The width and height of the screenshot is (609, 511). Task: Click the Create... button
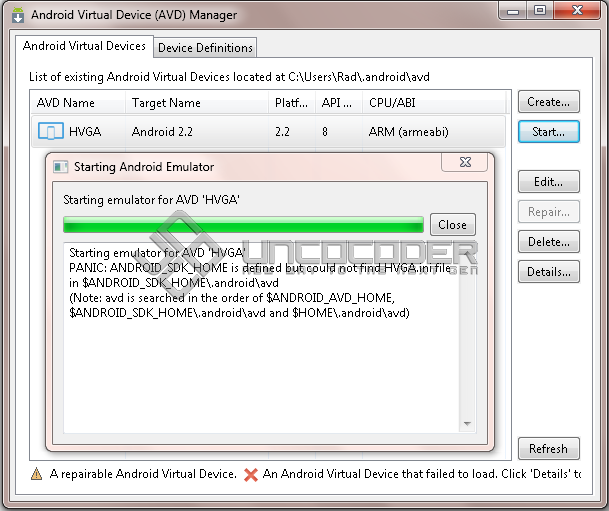(x=548, y=102)
